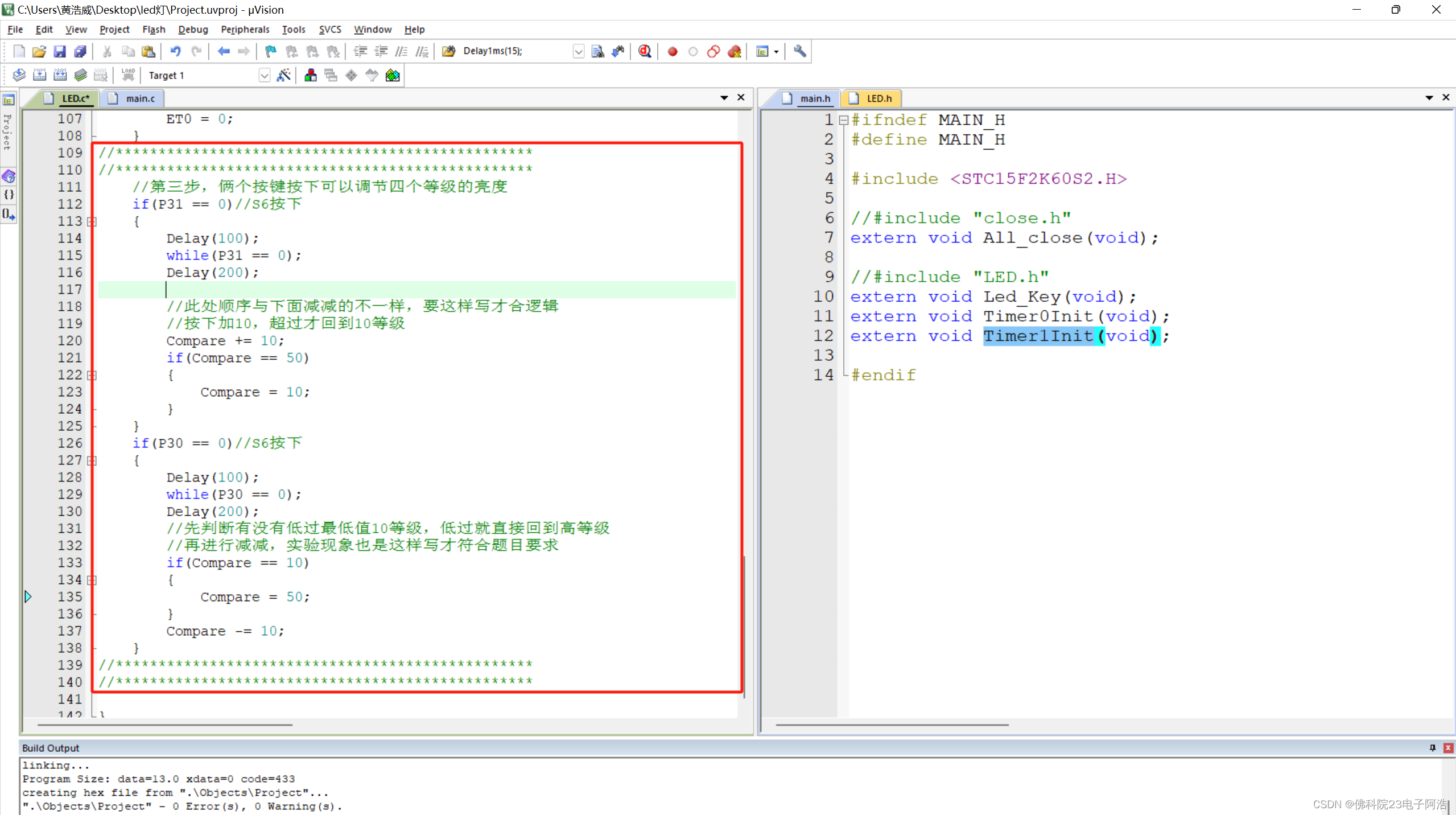Screen dimensions: 1456x815
Task: Open the Configuration wrench icon
Action: coord(799,52)
